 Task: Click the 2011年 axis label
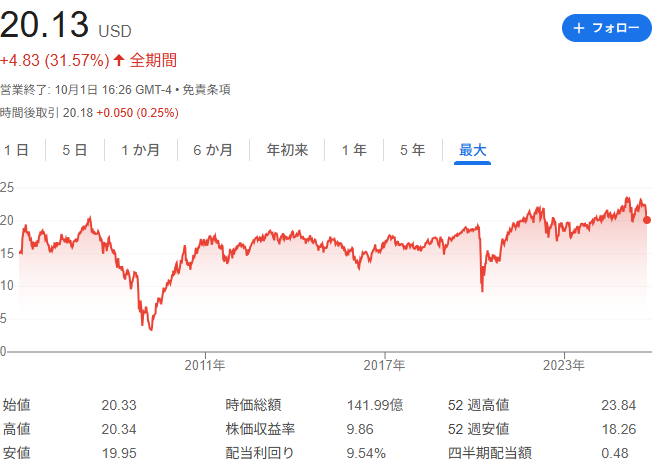click(x=205, y=365)
